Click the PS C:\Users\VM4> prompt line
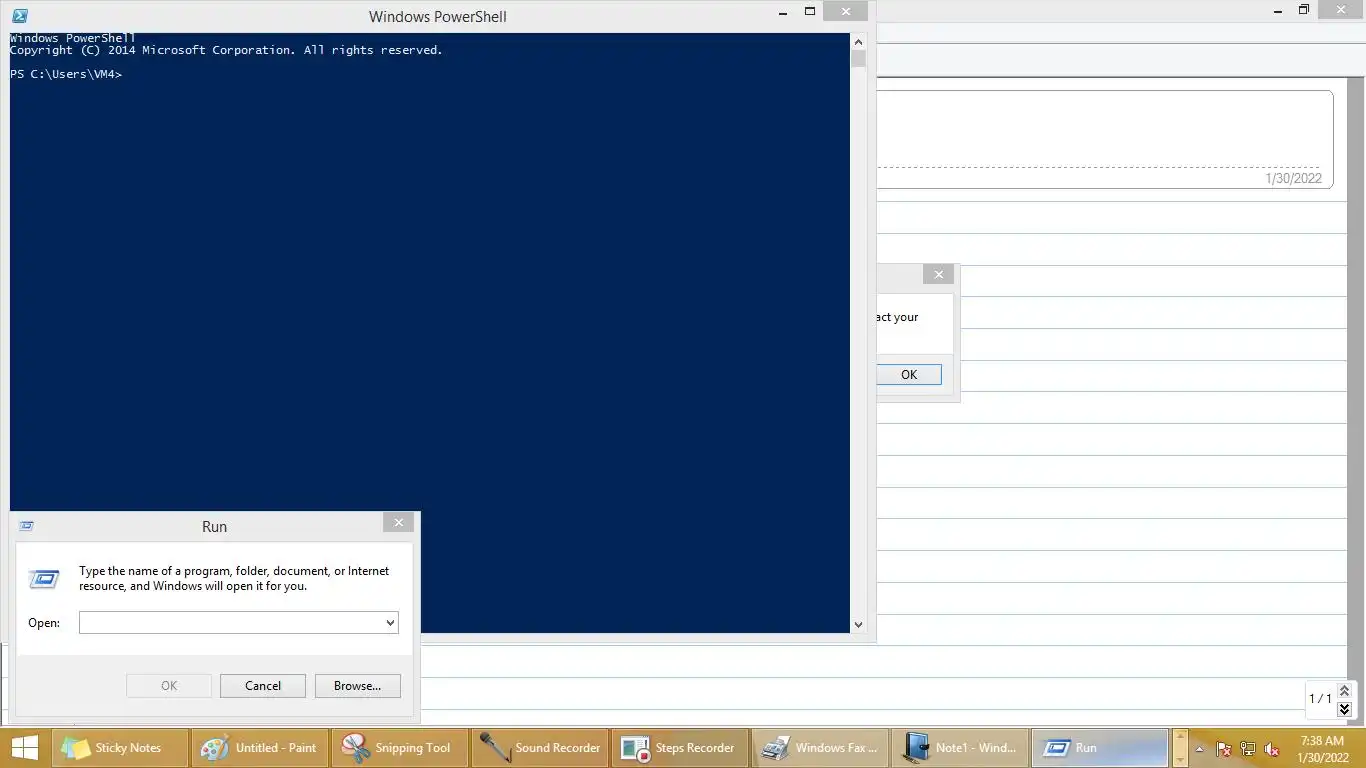 pyautogui.click(x=66, y=74)
